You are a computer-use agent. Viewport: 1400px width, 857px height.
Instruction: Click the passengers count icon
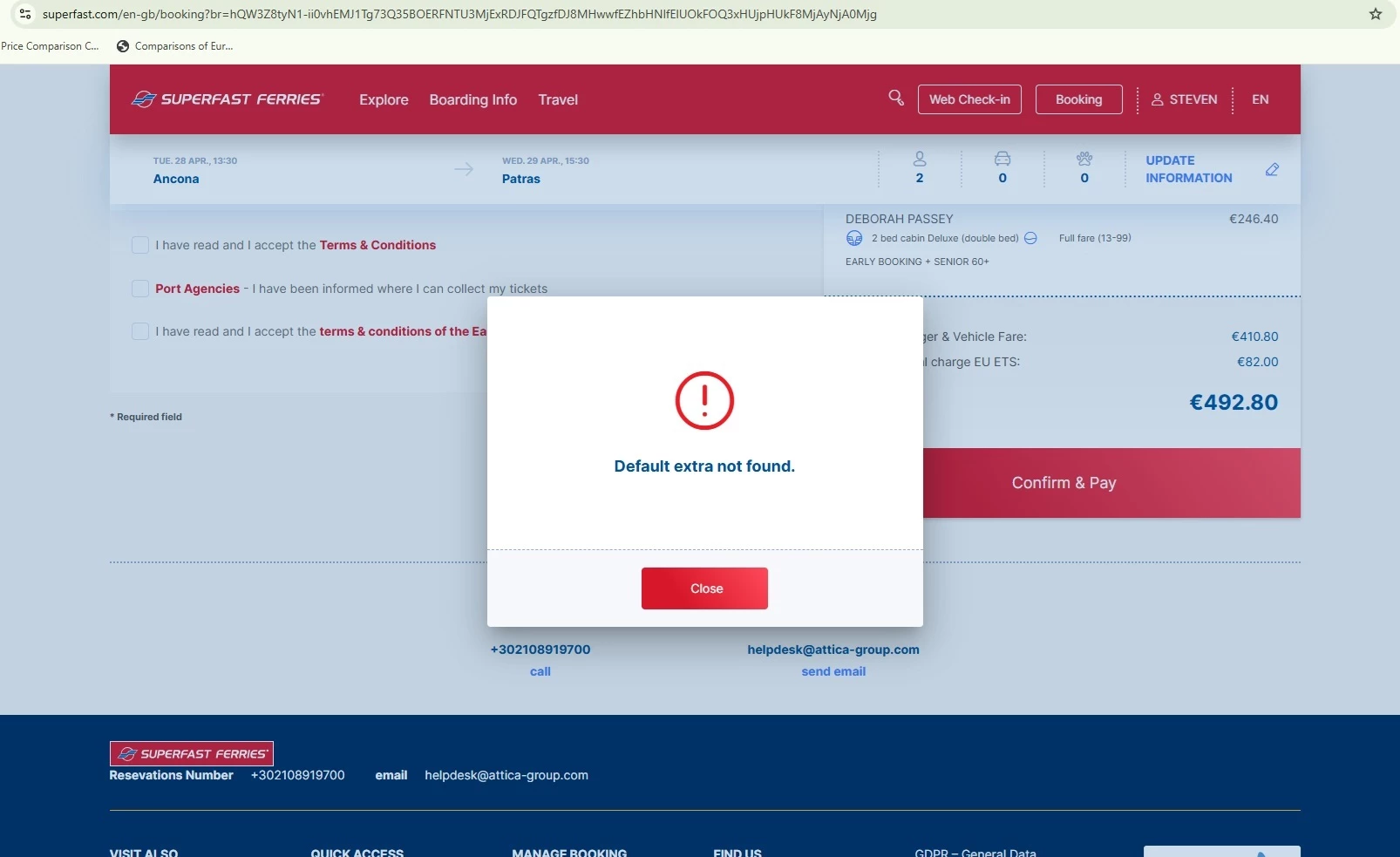pyautogui.click(x=920, y=159)
